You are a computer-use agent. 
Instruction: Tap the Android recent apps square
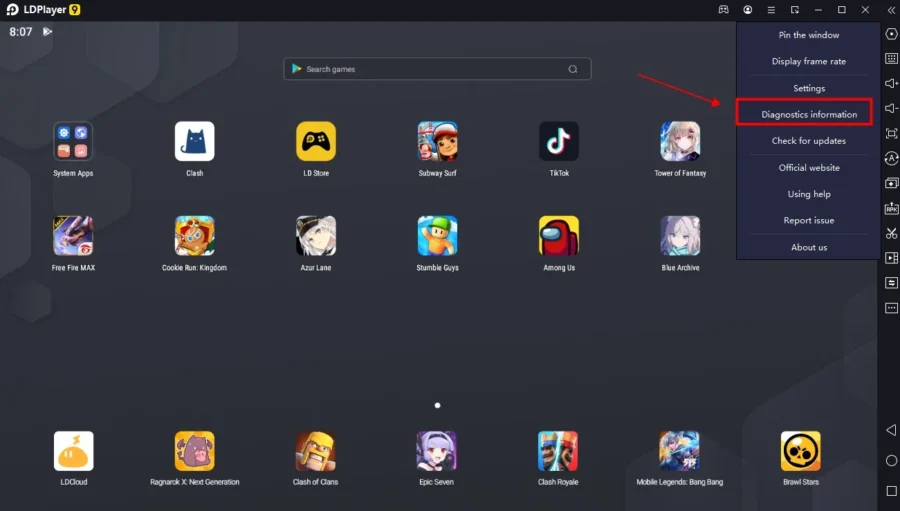891,491
